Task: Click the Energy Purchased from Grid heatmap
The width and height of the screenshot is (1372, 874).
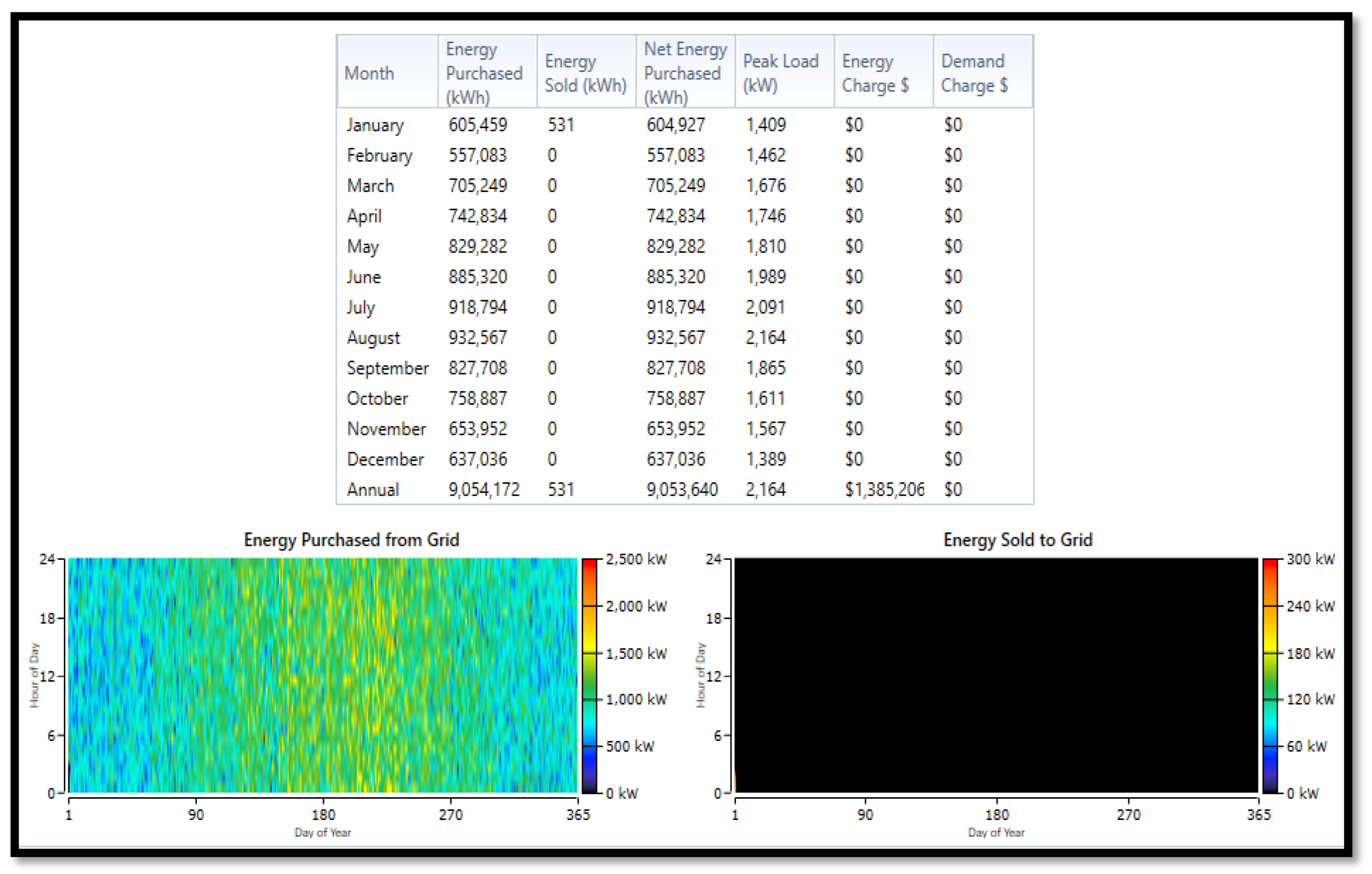Action: pyautogui.click(x=322, y=675)
